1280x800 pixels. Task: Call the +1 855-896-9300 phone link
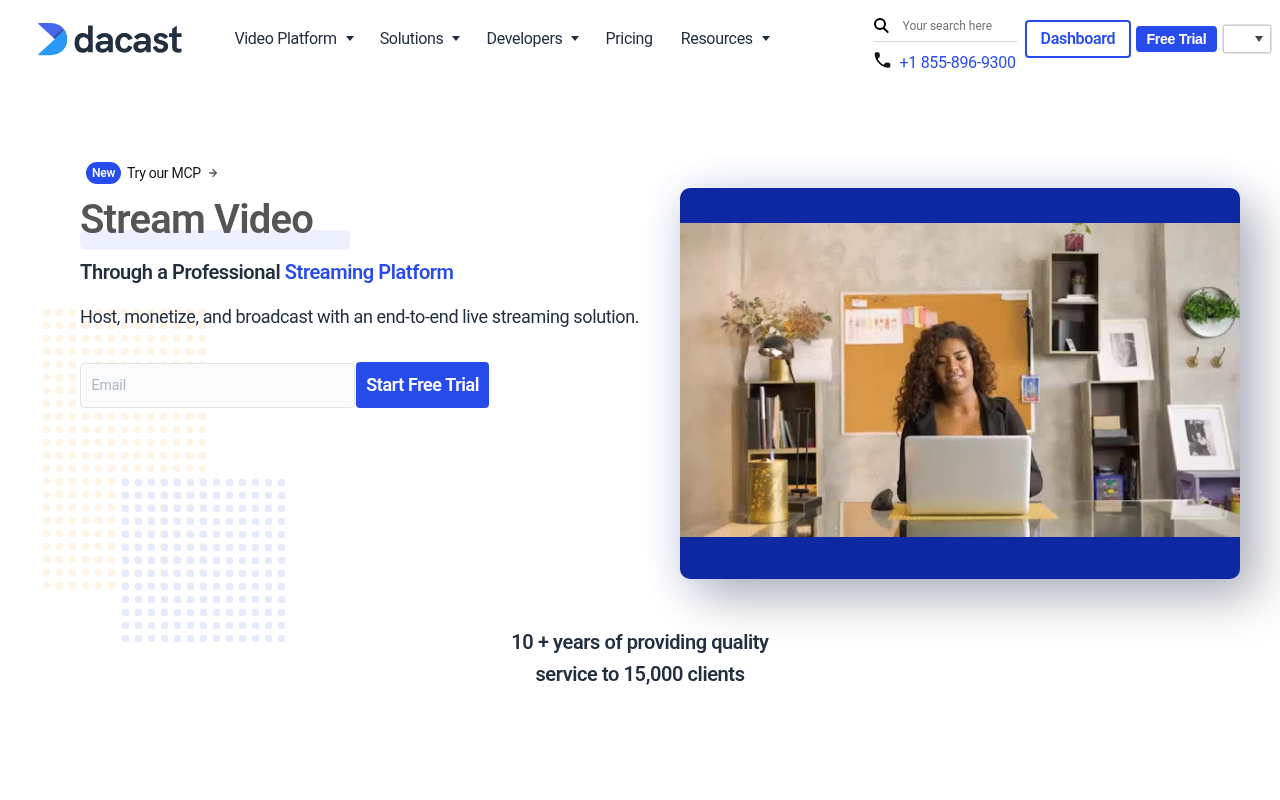coord(957,62)
